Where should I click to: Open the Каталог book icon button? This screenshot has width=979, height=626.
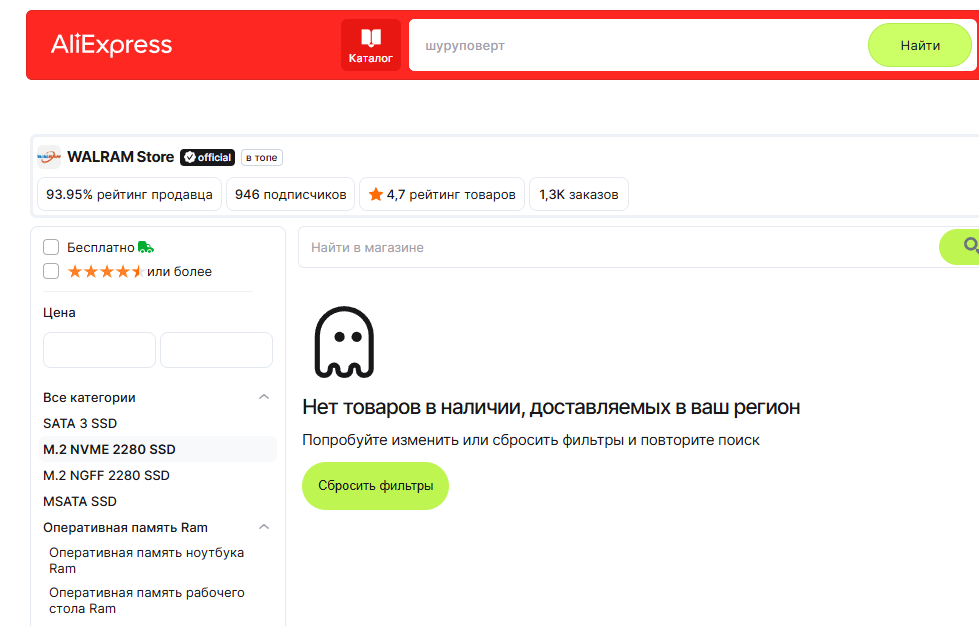(371, 45)
